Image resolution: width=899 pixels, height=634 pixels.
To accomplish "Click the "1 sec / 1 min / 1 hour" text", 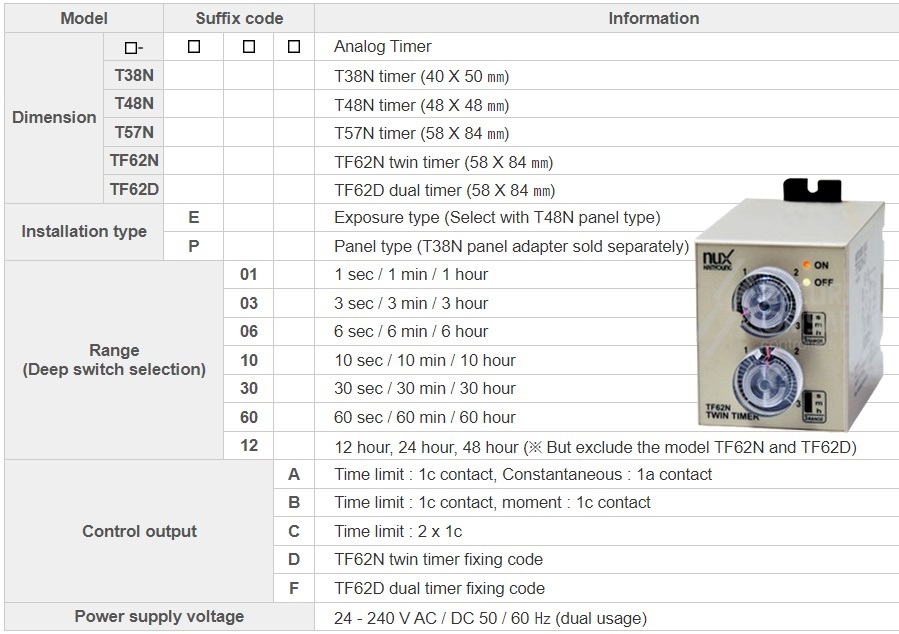I will tap(411, 275).
